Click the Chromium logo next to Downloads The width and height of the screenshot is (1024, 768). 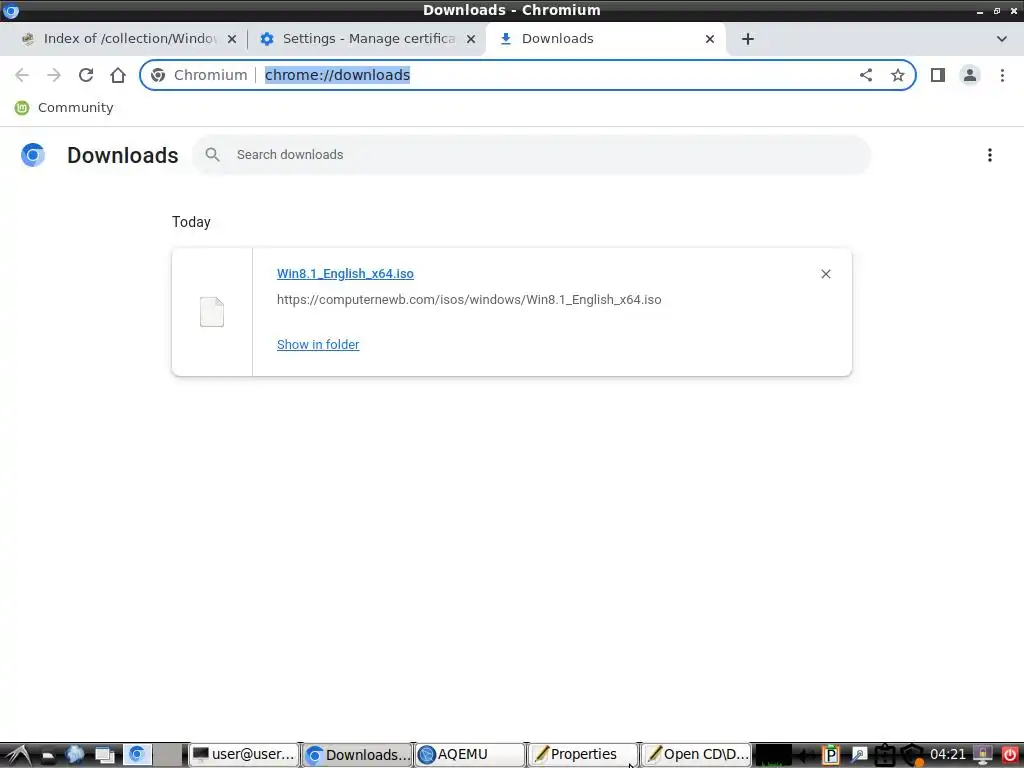[x=33, y=155]
